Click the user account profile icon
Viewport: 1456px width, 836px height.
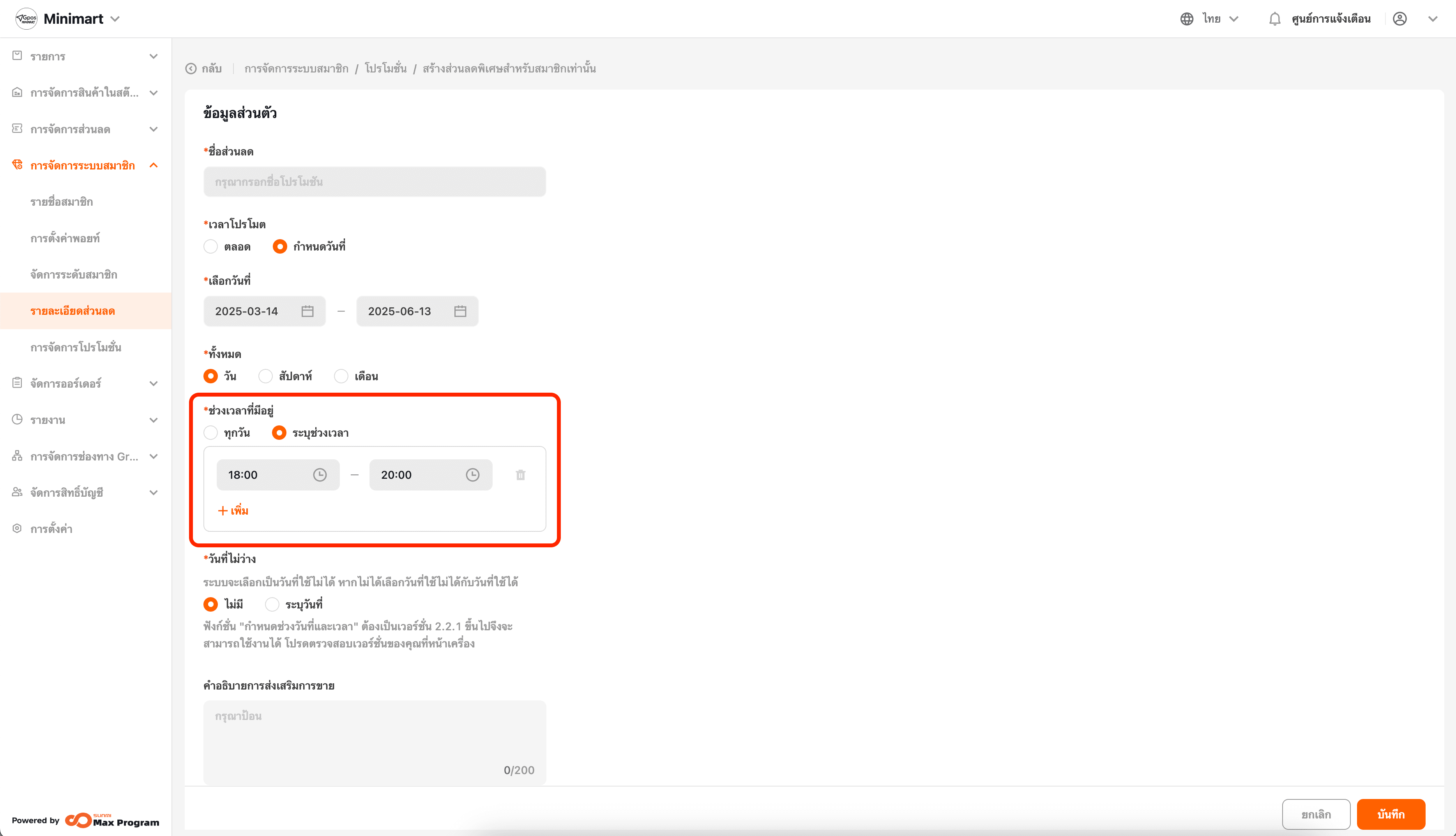point(1400,19)
